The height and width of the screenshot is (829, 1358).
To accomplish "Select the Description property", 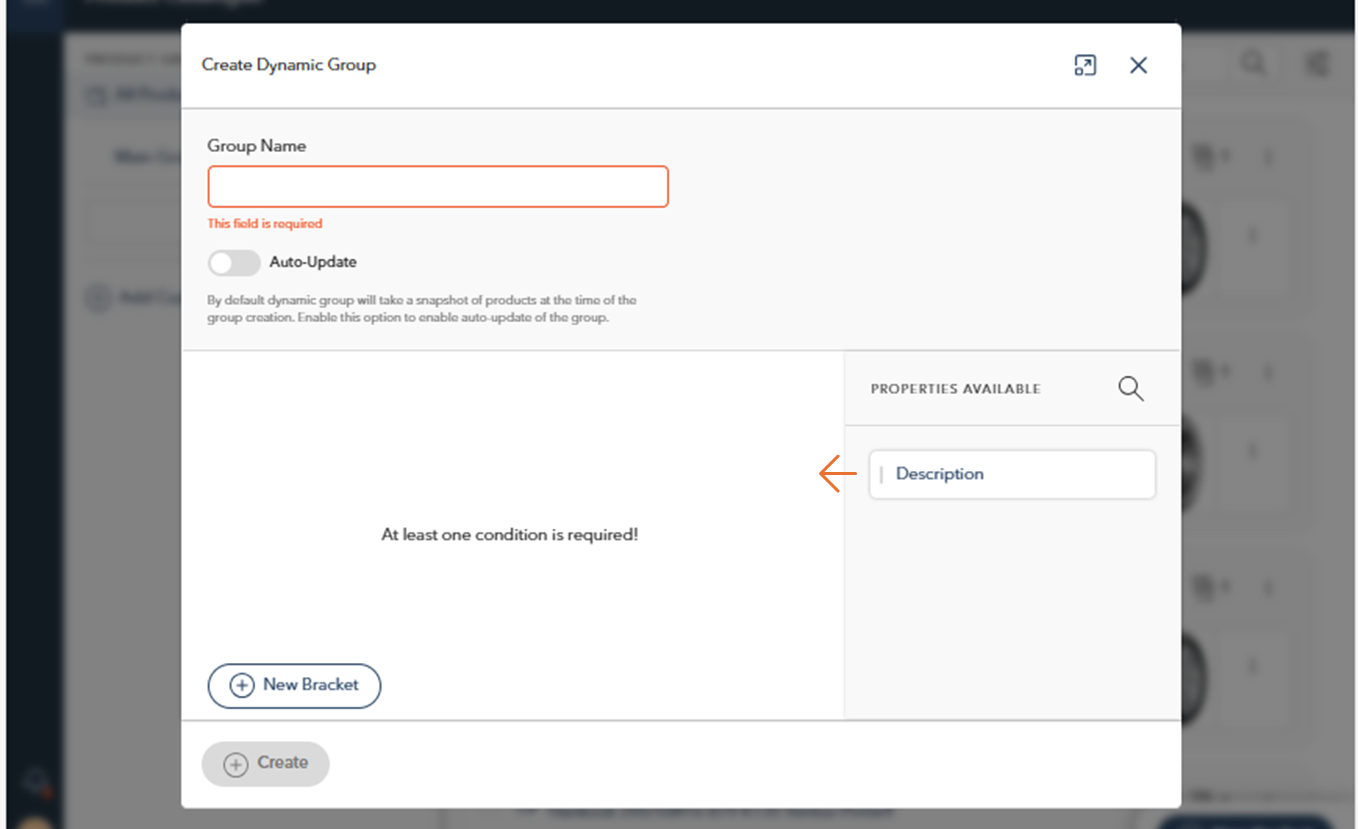I will pyautogui.click(x=1012, y=474).
